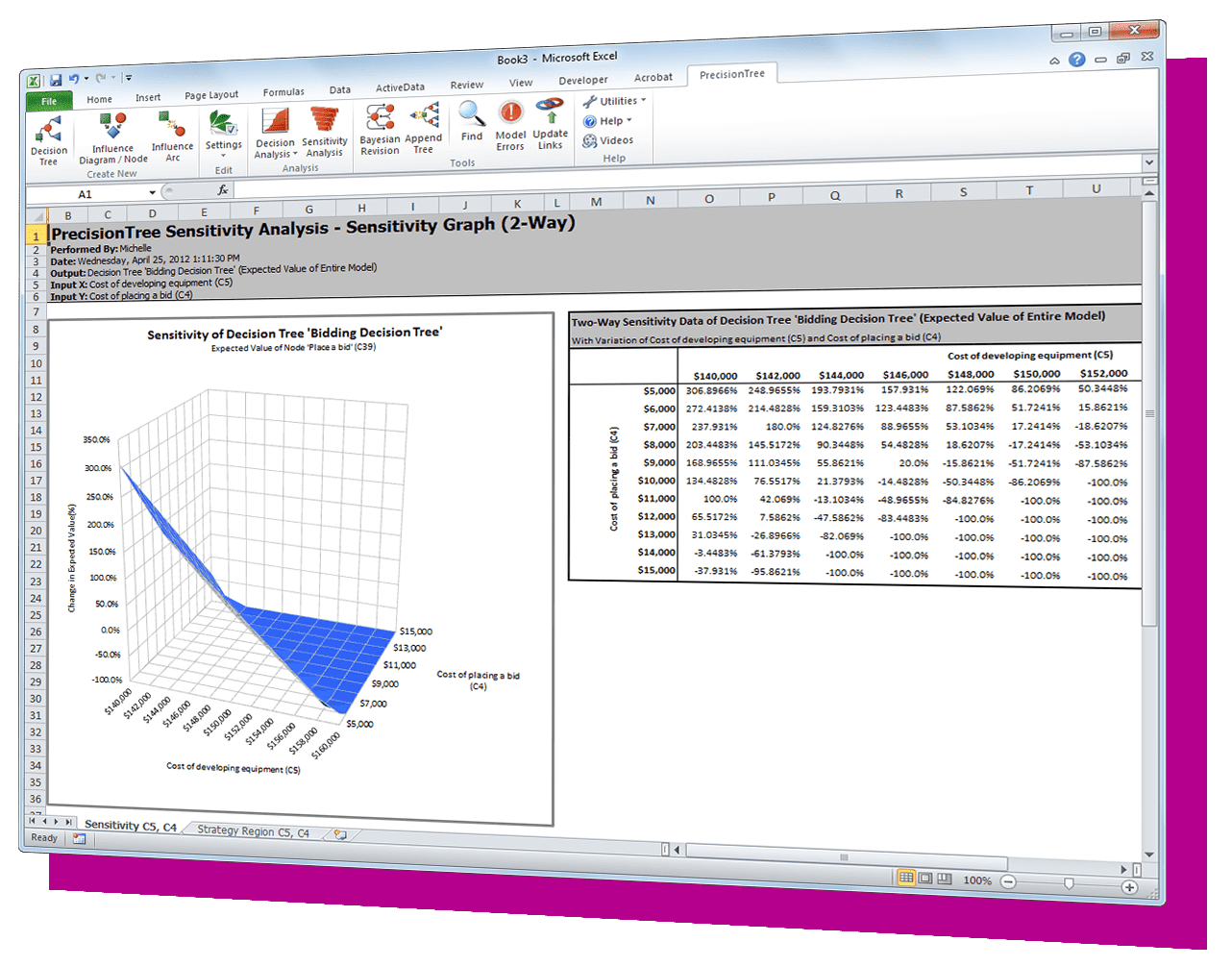Click the Update Links icon

click(550, 125)
